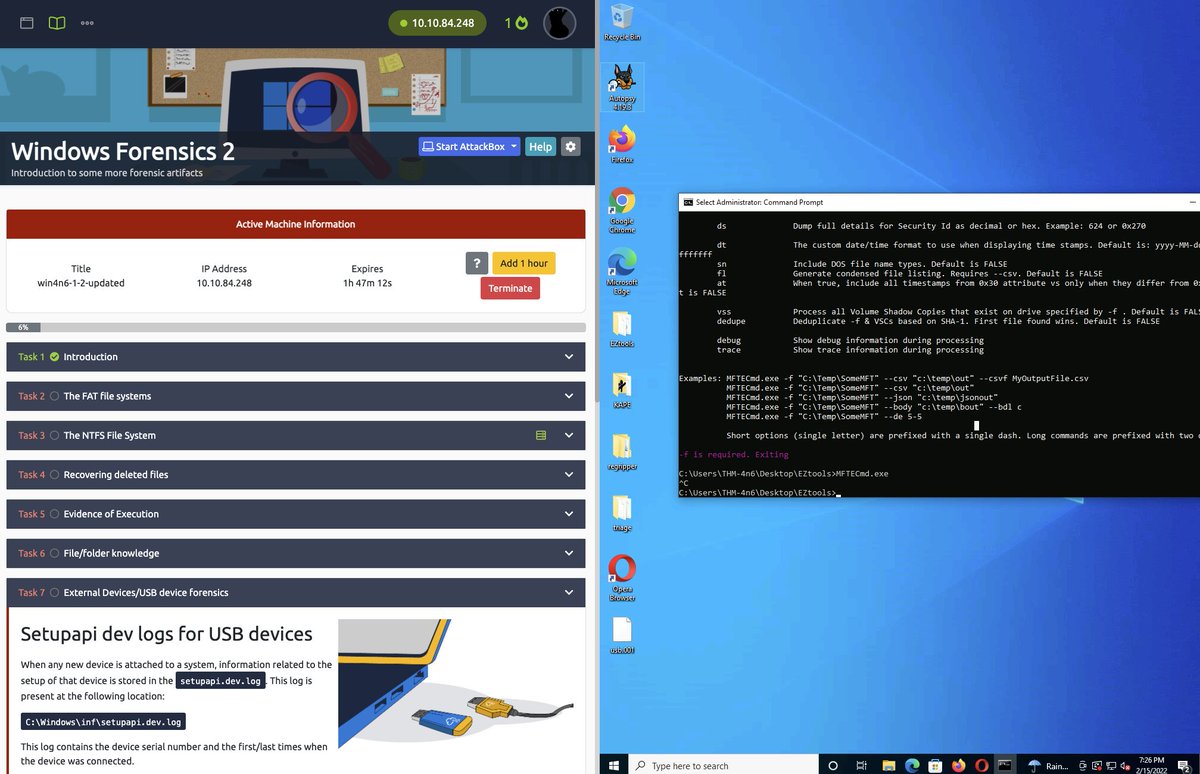
Task: Launch Google Chrome desktop shortcut
Action: (x=622, y=211)
